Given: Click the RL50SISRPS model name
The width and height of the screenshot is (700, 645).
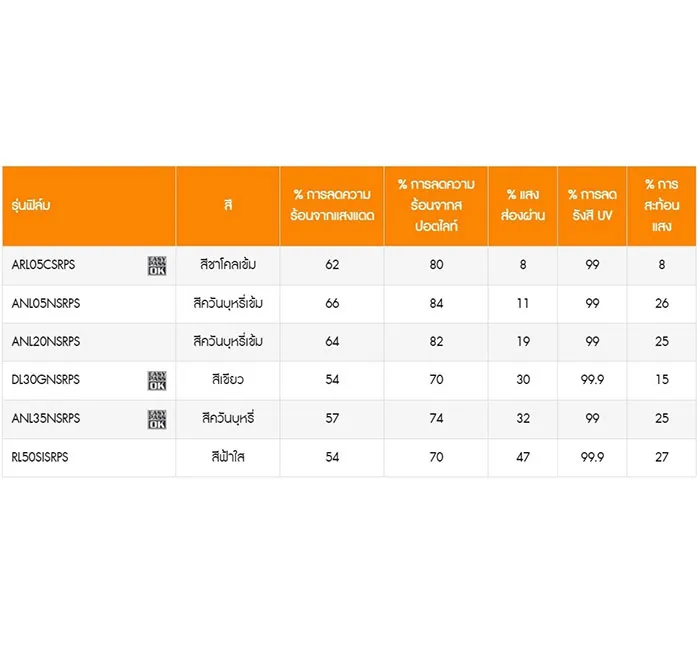Looking at the screenshot, I should click(40, 458).
